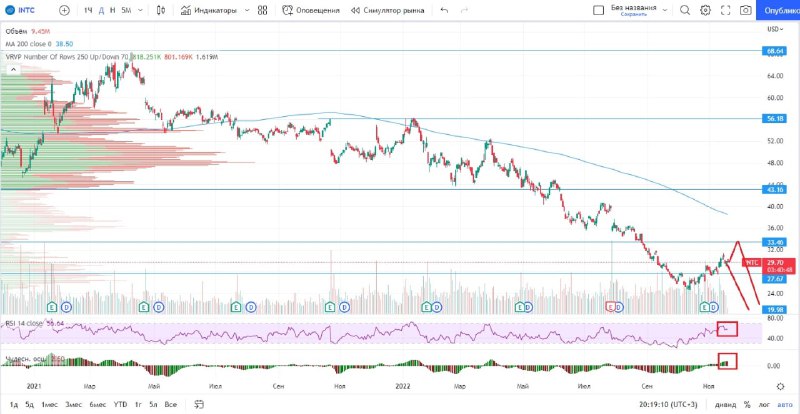Click earnings E marker above Май 2022
This screenshot has height=414, width=800.
(519, 307)
